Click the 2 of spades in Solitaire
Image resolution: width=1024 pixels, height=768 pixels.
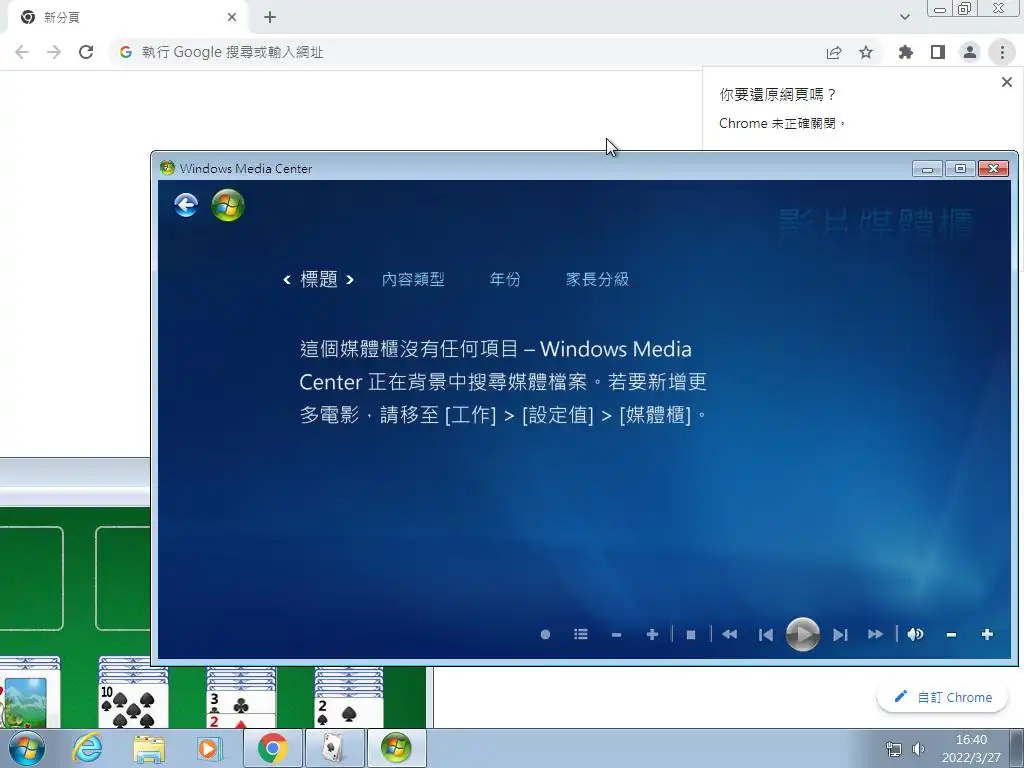click(x=349, y=712)
